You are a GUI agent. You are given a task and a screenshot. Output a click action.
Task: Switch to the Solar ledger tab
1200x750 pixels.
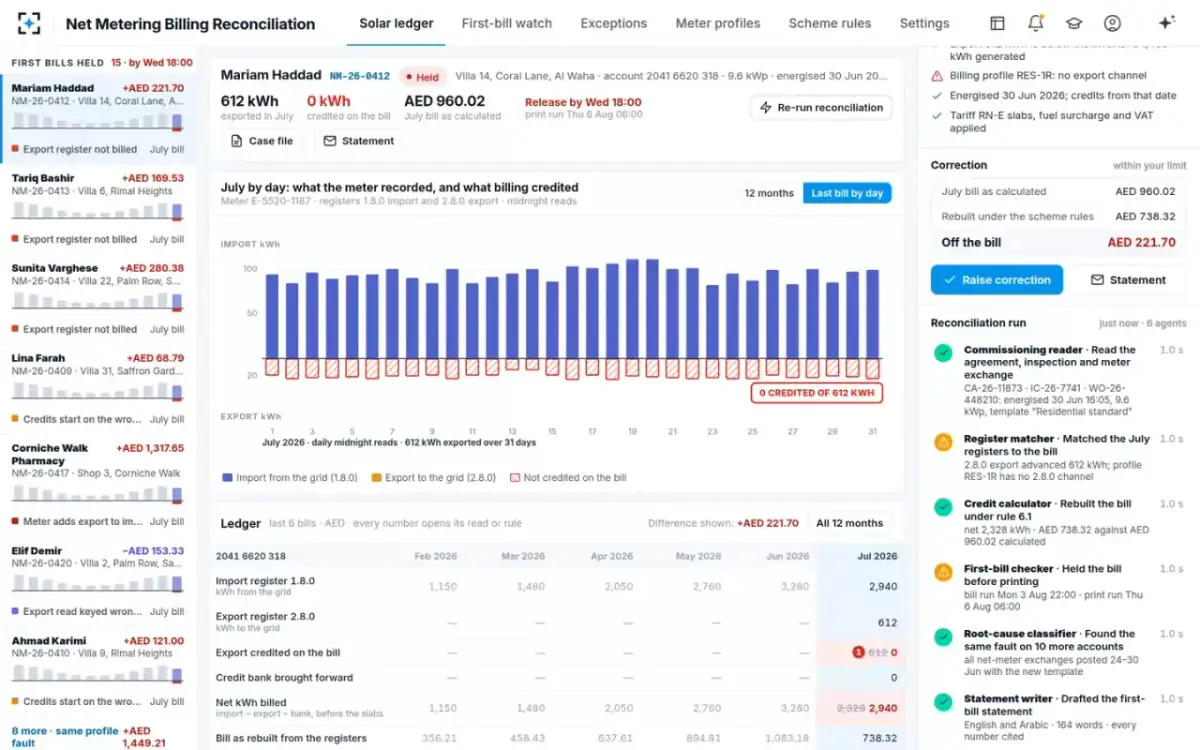[396, 23]
